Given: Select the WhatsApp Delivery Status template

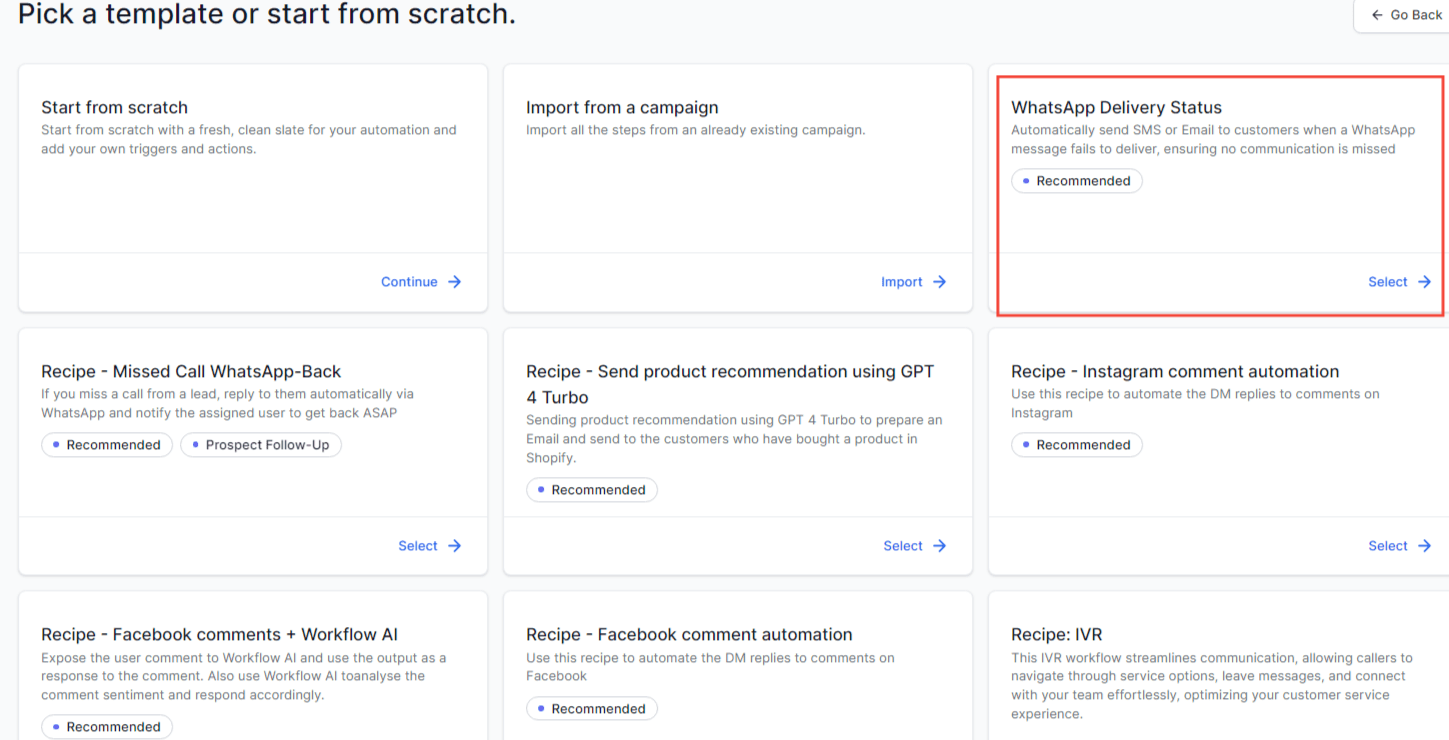Looking at the screenshot, I should pyautogui.click(x=1387, y=282).
